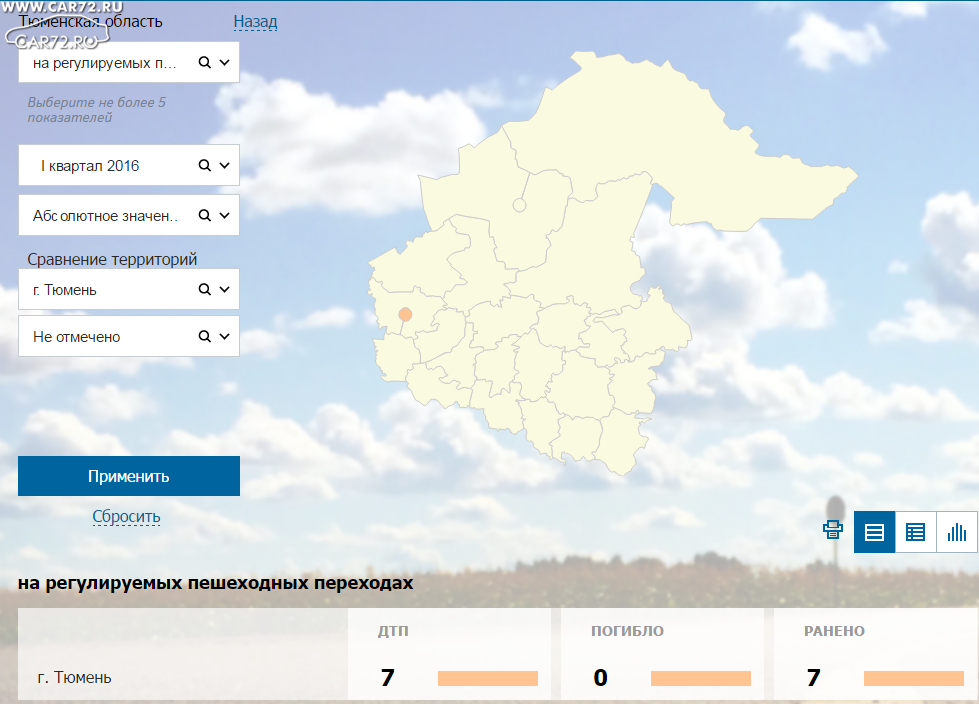The width and height of the screenshot is (979, 704).
Task: Expand Абсолютное значение dropdown arrow
Action: (x=225, y=215)
